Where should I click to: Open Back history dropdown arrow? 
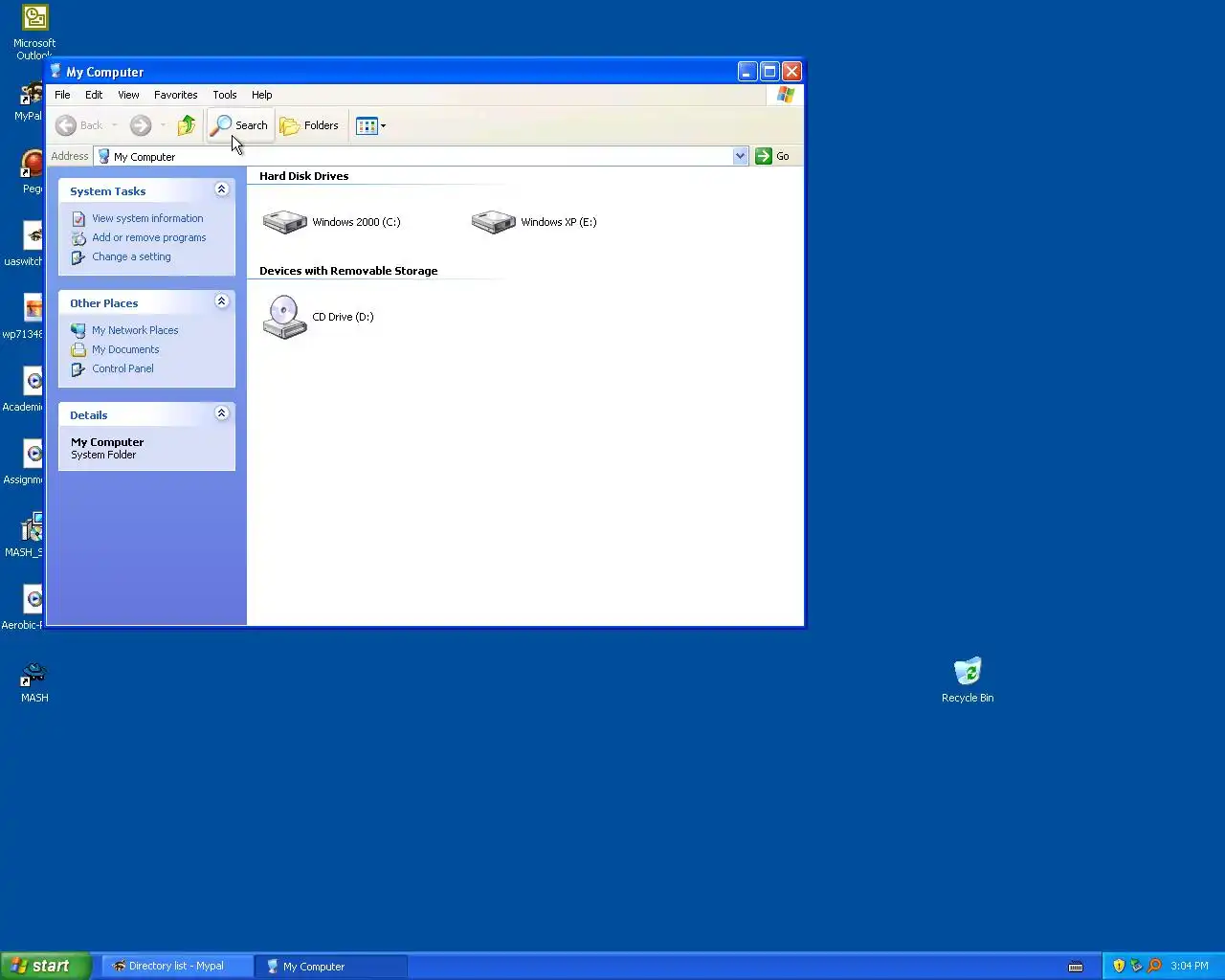click(114, 125)
